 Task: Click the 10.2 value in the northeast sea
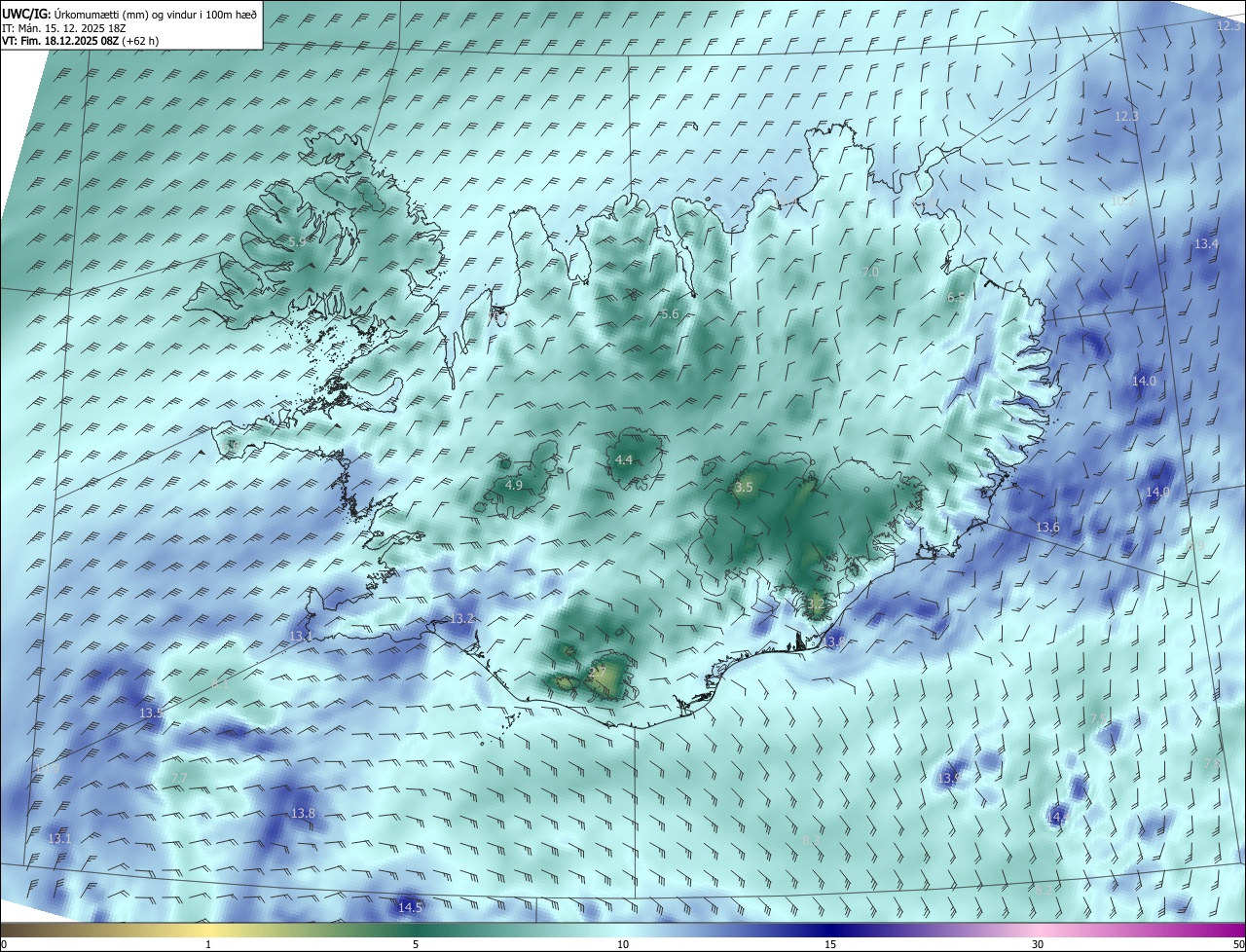coord(1123,201)
